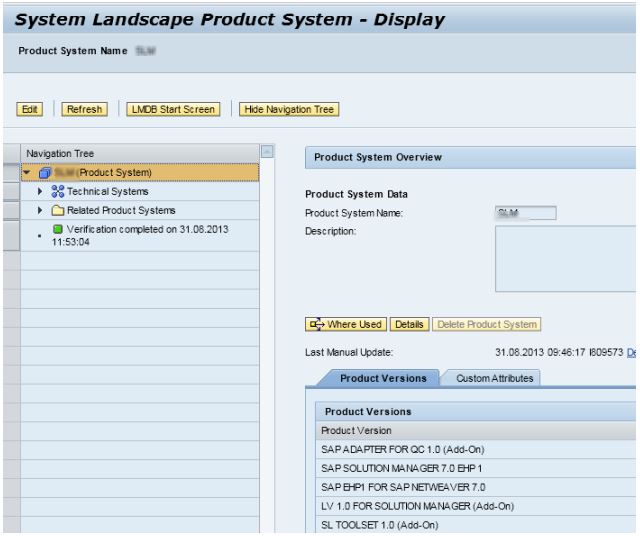Select the SAP SOLUTION MANAGER 7.0 EHP 1 row
The width and height of the screenshot is (640, 536).
pyautogui.click(x=476, y=468)
